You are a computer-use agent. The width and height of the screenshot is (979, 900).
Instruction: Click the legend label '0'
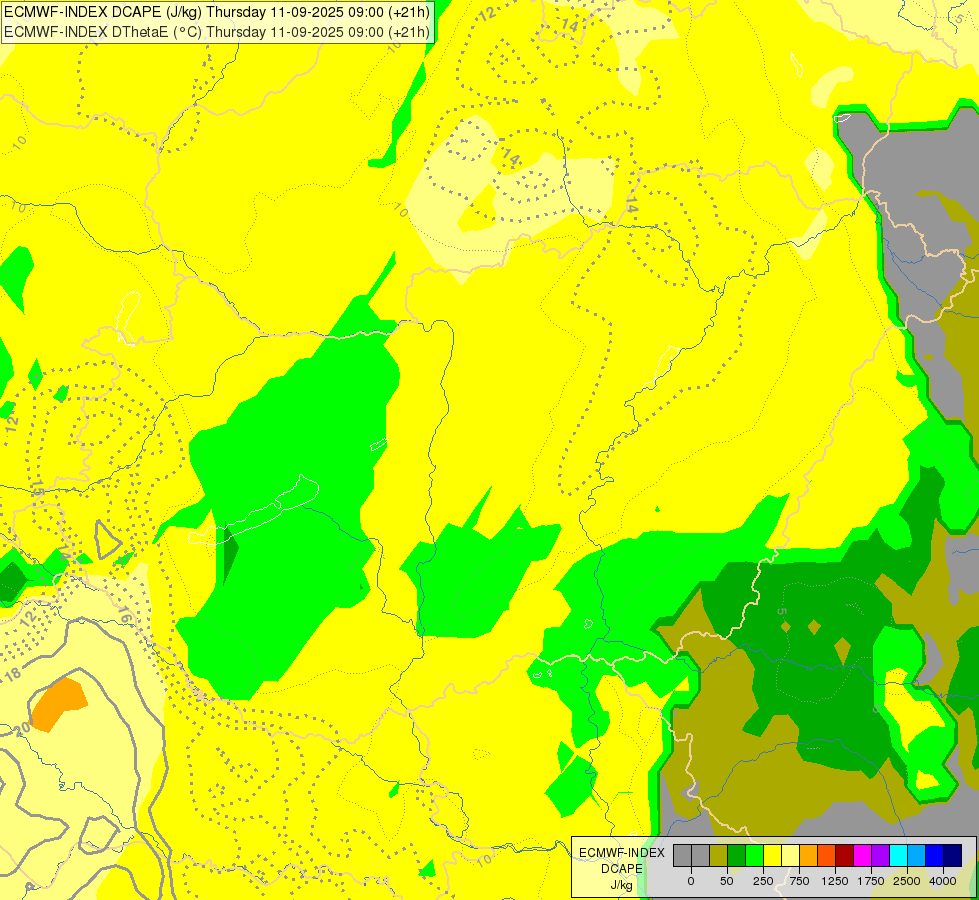(691, 881)
